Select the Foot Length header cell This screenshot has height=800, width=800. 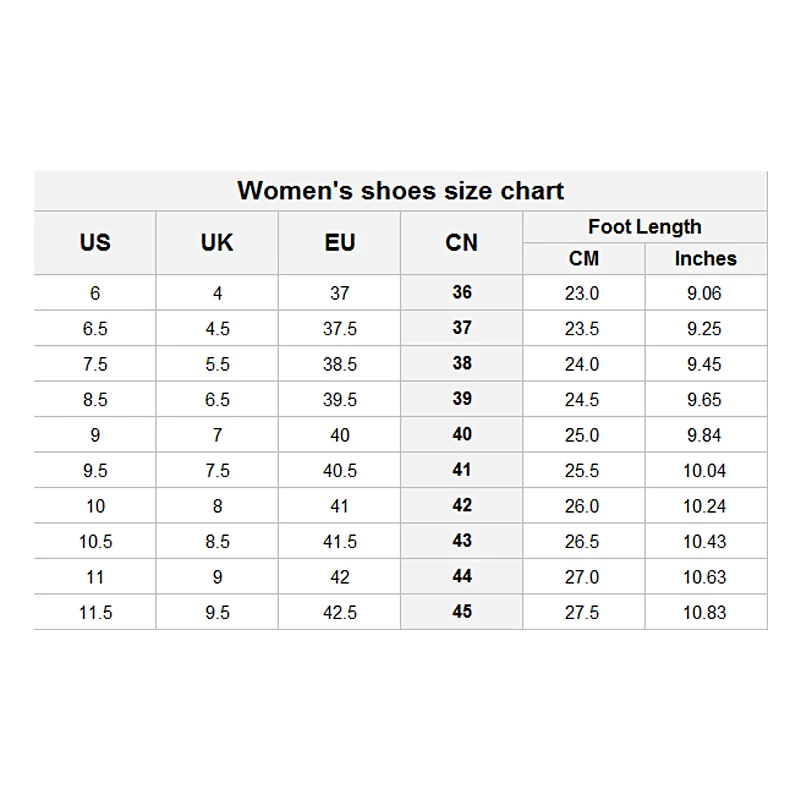point(644,227)
